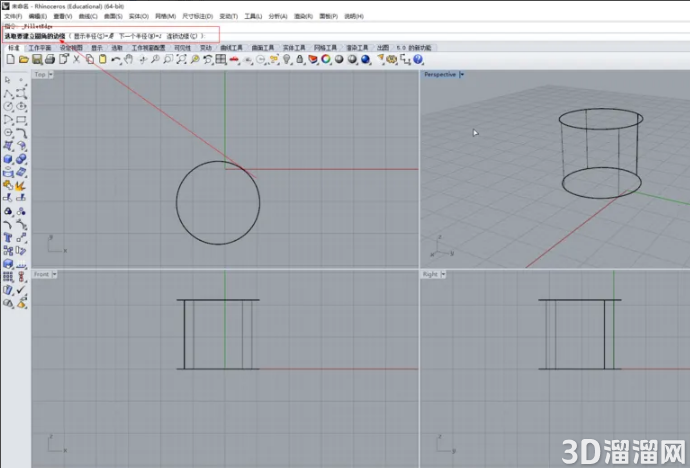Click the Perspective viewport title label
The height and width of the screenshot is (468, 690).
tap(440, 74)
